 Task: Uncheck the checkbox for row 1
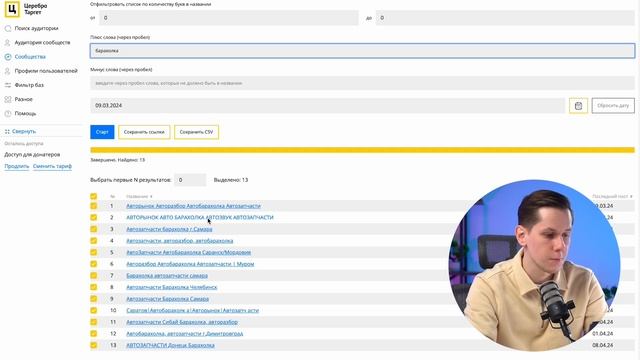click(x=93, y=206)
